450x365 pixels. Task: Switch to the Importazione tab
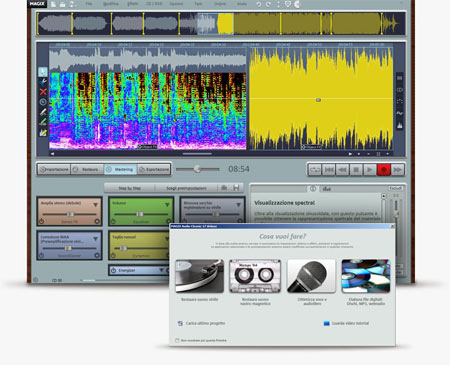[54, 169]
